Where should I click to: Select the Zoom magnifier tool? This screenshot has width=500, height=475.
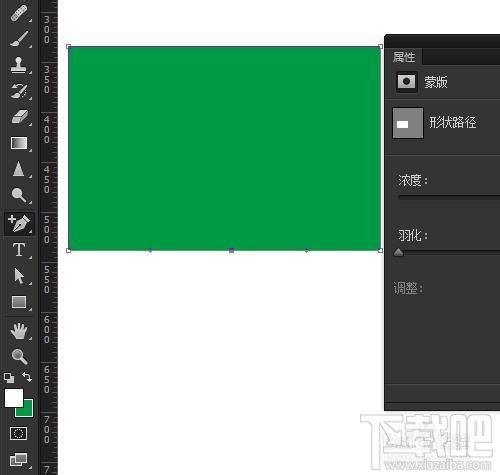coord(19,356)
